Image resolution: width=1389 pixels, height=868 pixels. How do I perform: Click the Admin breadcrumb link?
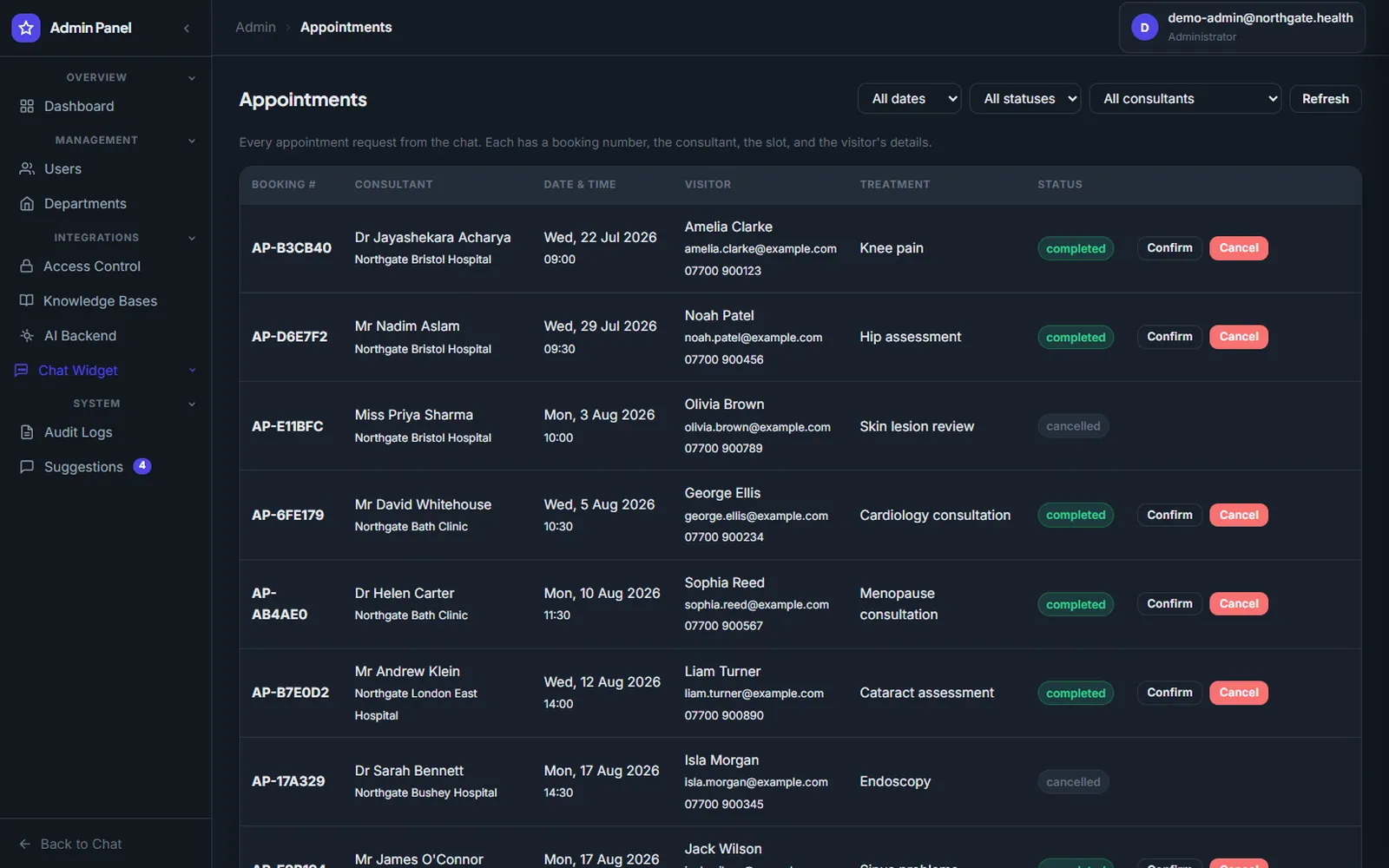click(255, 27)
